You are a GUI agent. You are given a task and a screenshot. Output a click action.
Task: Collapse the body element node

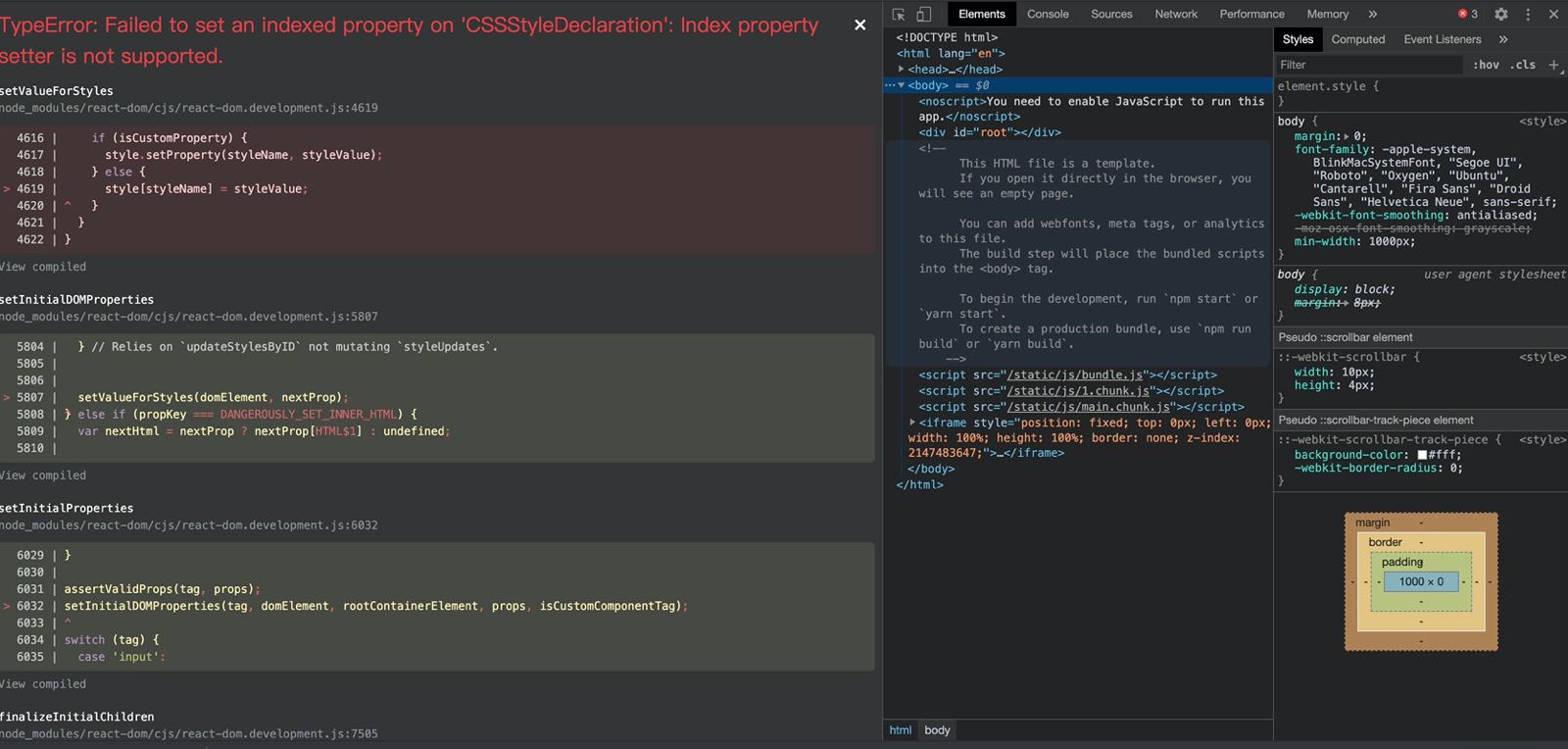(x=901, y=85)
